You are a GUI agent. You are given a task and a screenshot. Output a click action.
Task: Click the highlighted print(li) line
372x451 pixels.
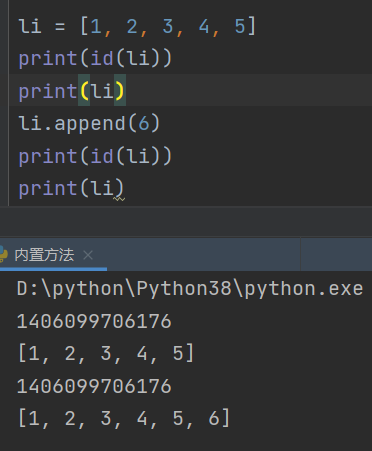click(x=71, y=91)
